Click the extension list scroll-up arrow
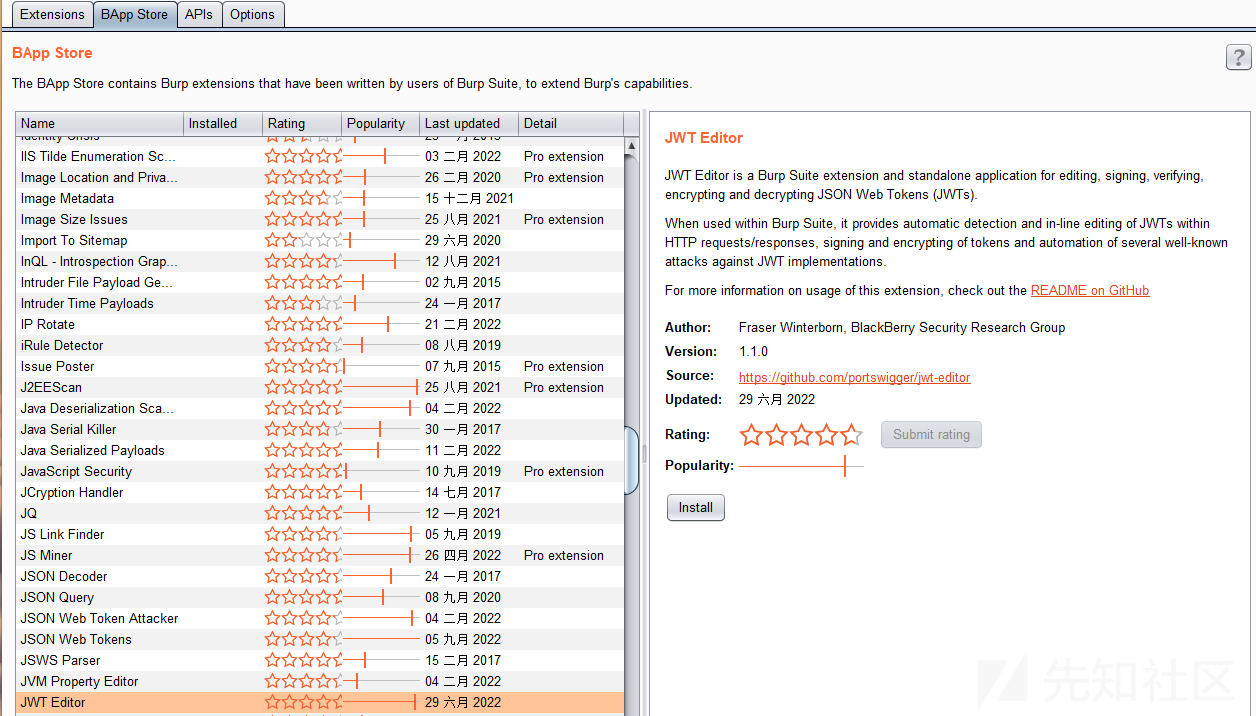This screenshot has width=1256, height=716. click(631, 146)
